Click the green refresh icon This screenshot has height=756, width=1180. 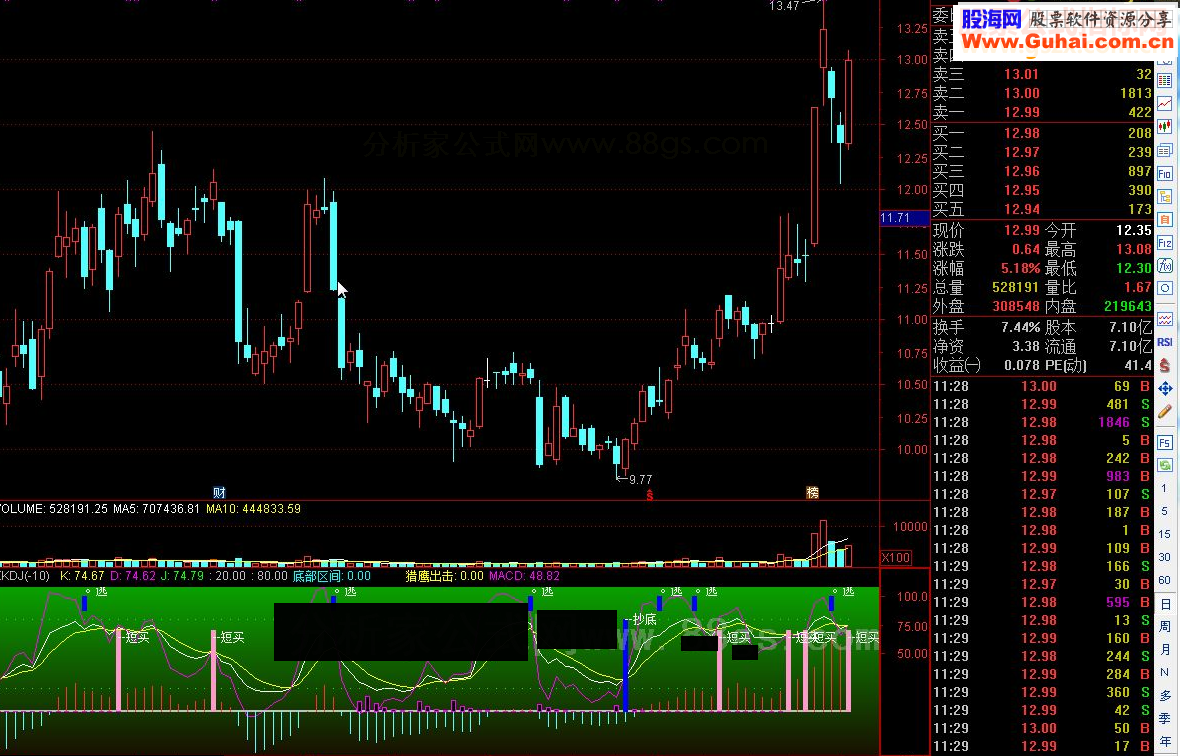click(1165, 465)
